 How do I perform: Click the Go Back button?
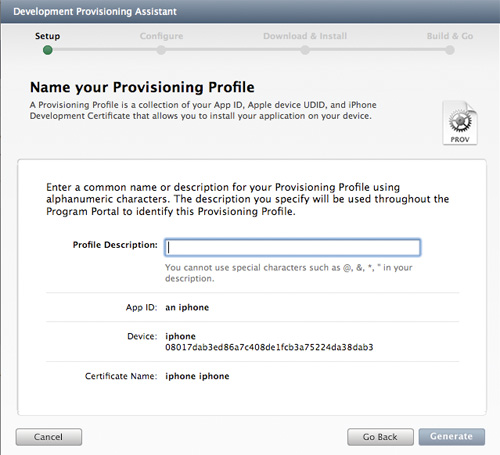(x=380, y=437)
